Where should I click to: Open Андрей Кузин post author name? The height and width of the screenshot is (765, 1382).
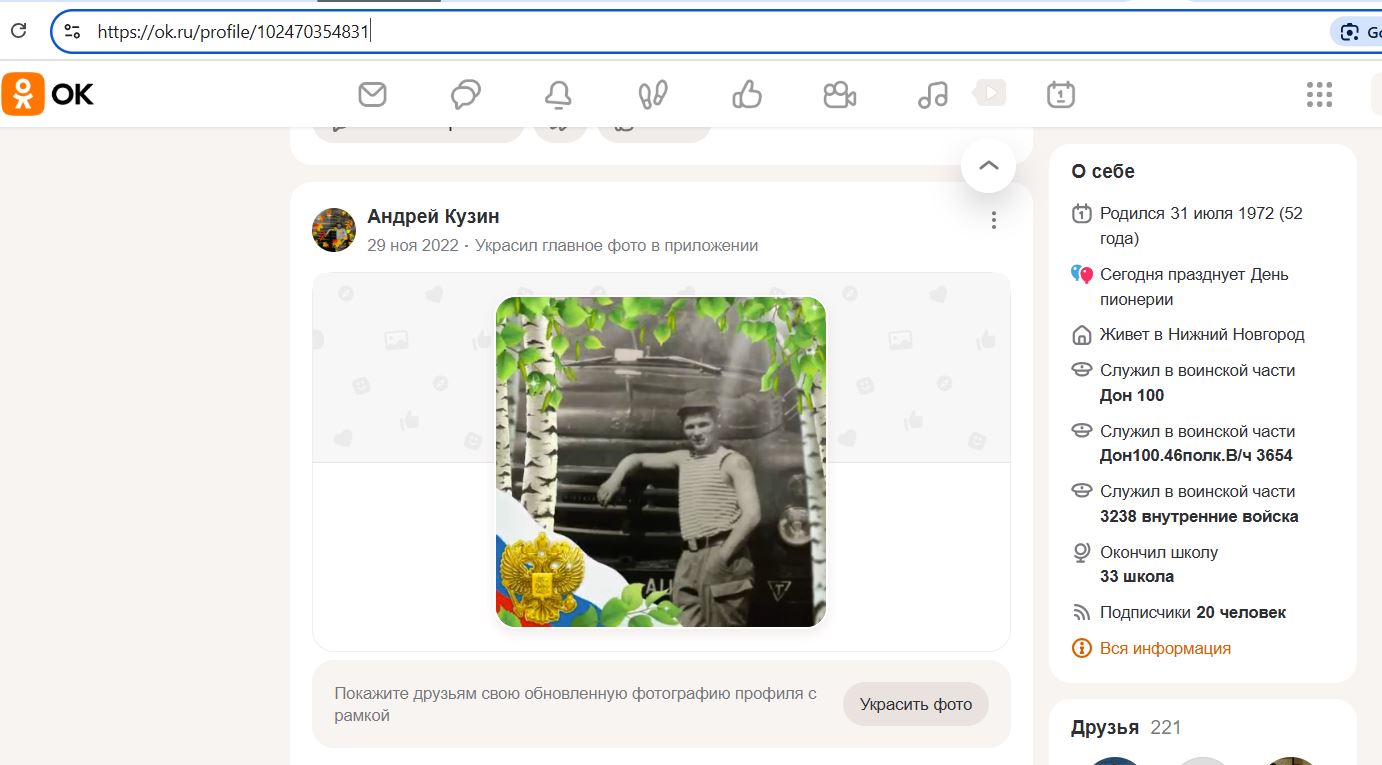(433, 216)
